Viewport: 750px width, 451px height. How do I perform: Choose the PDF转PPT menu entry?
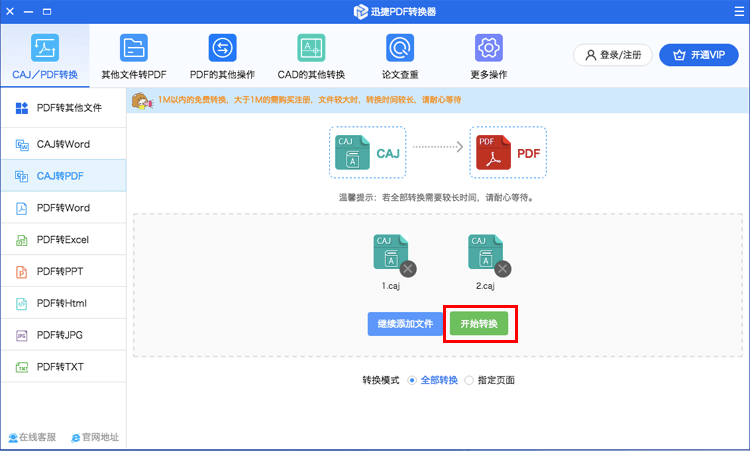pyautogui.click(x=64, y=271)
